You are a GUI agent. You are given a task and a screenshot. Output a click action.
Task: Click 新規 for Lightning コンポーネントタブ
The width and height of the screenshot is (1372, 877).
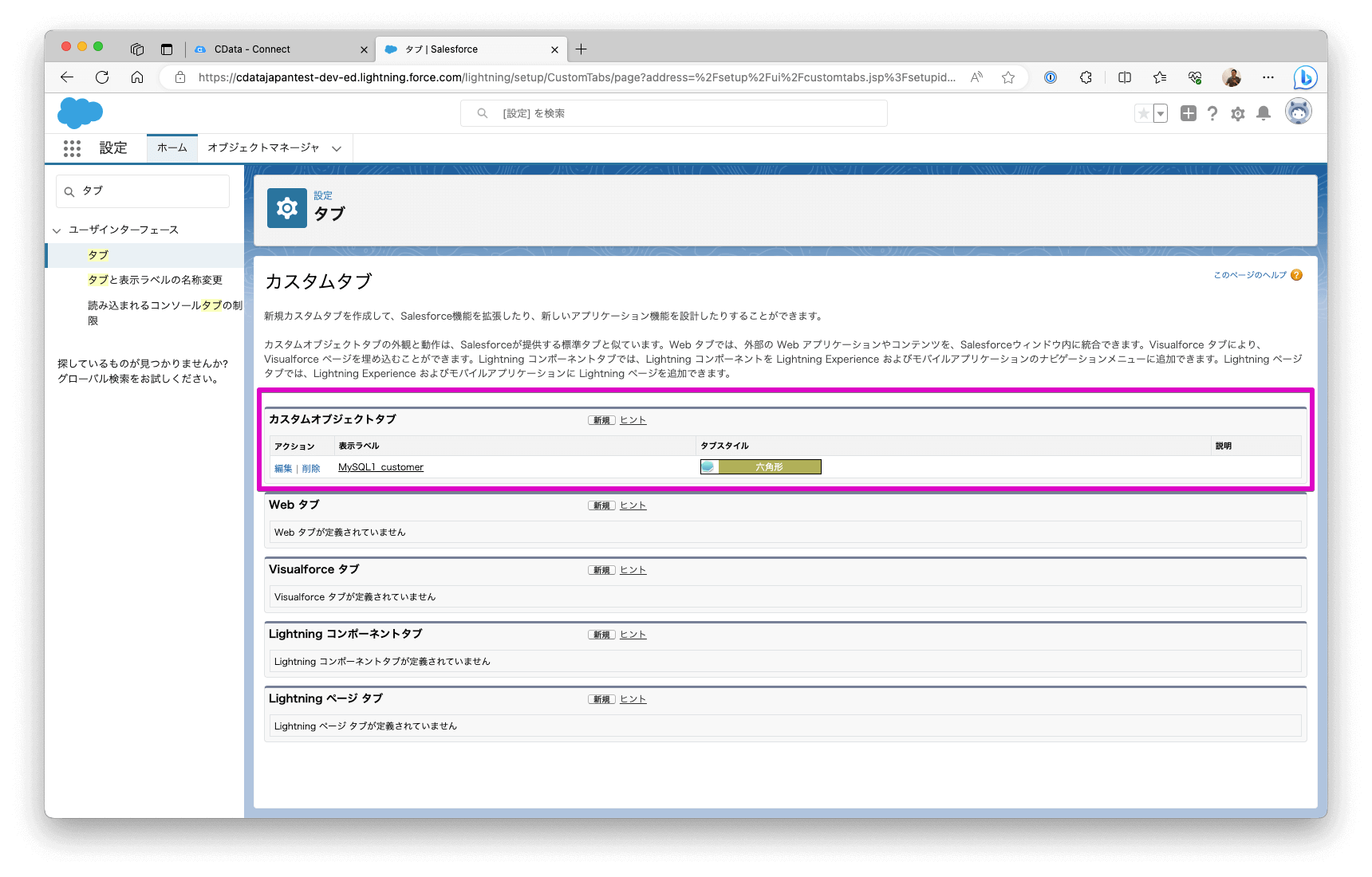tap(601, 635)
